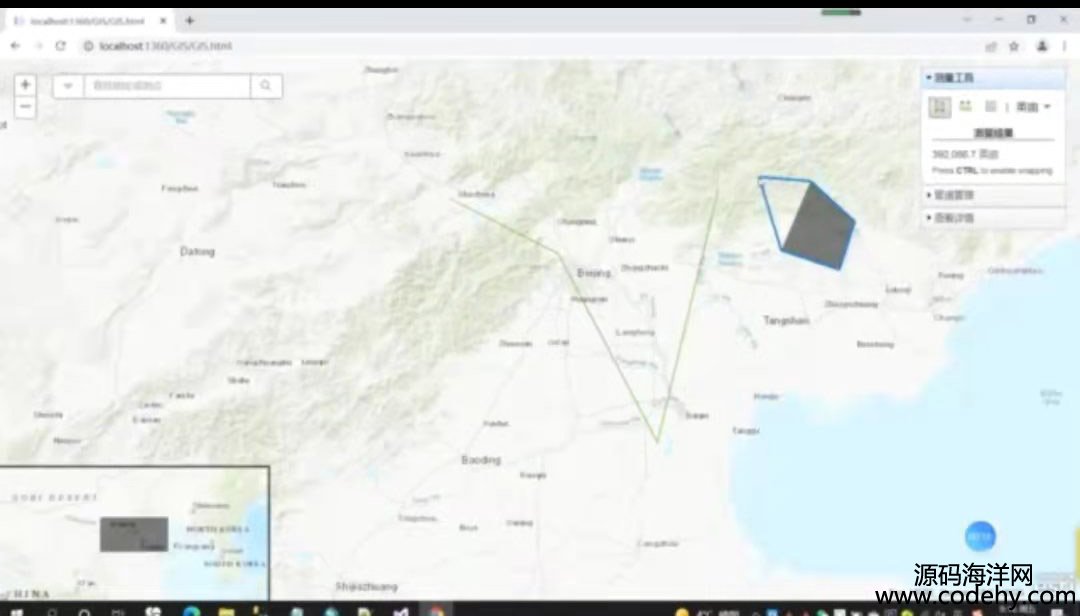Click the Beijing label on map
1080x616 pixels.
[x=594, y=273]
